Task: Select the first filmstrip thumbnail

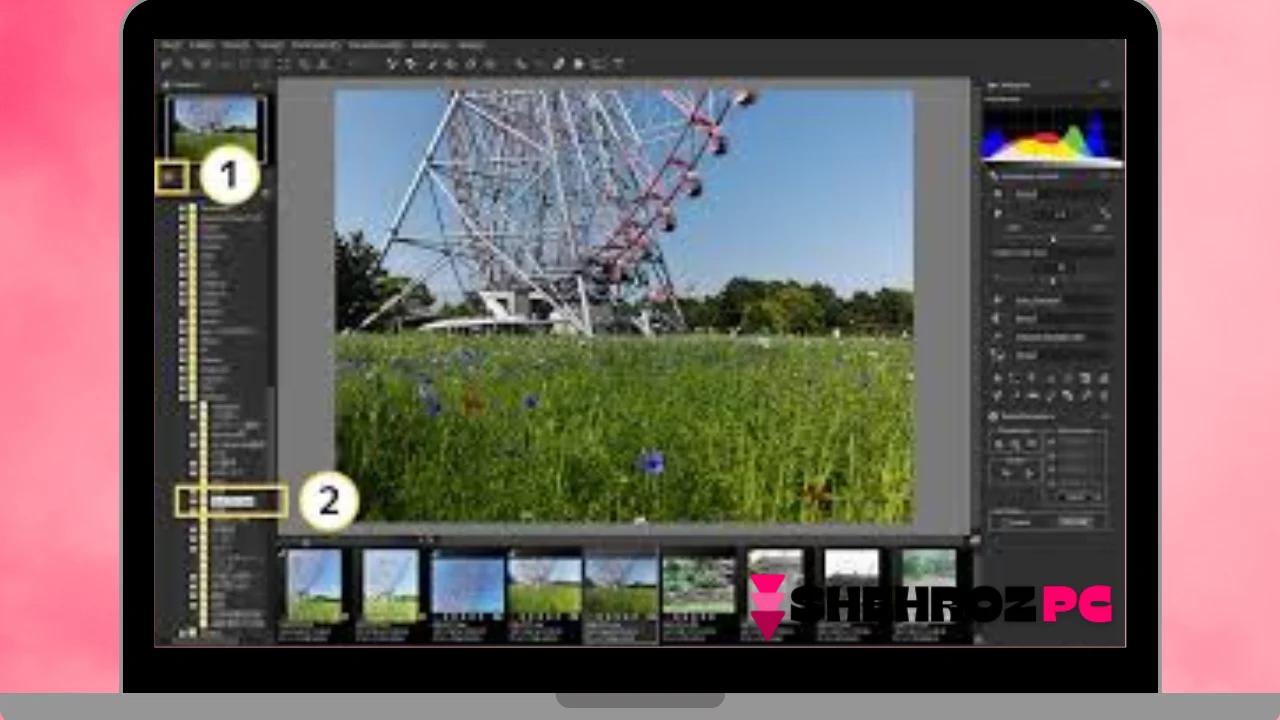Action: click(x=313, y=586)
